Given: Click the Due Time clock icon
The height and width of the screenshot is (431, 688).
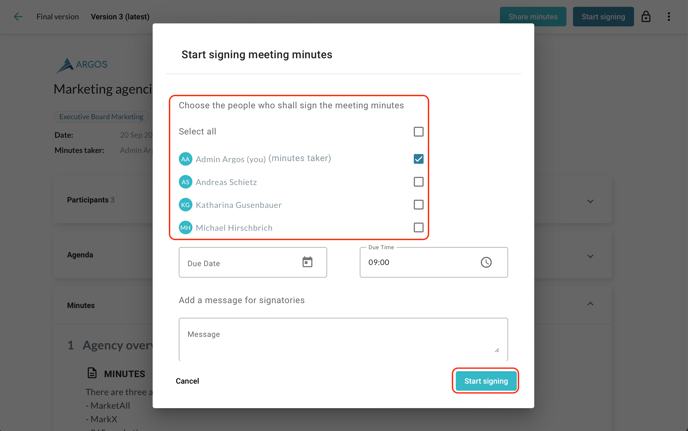Looking at the screenshot, I should 486,263.
